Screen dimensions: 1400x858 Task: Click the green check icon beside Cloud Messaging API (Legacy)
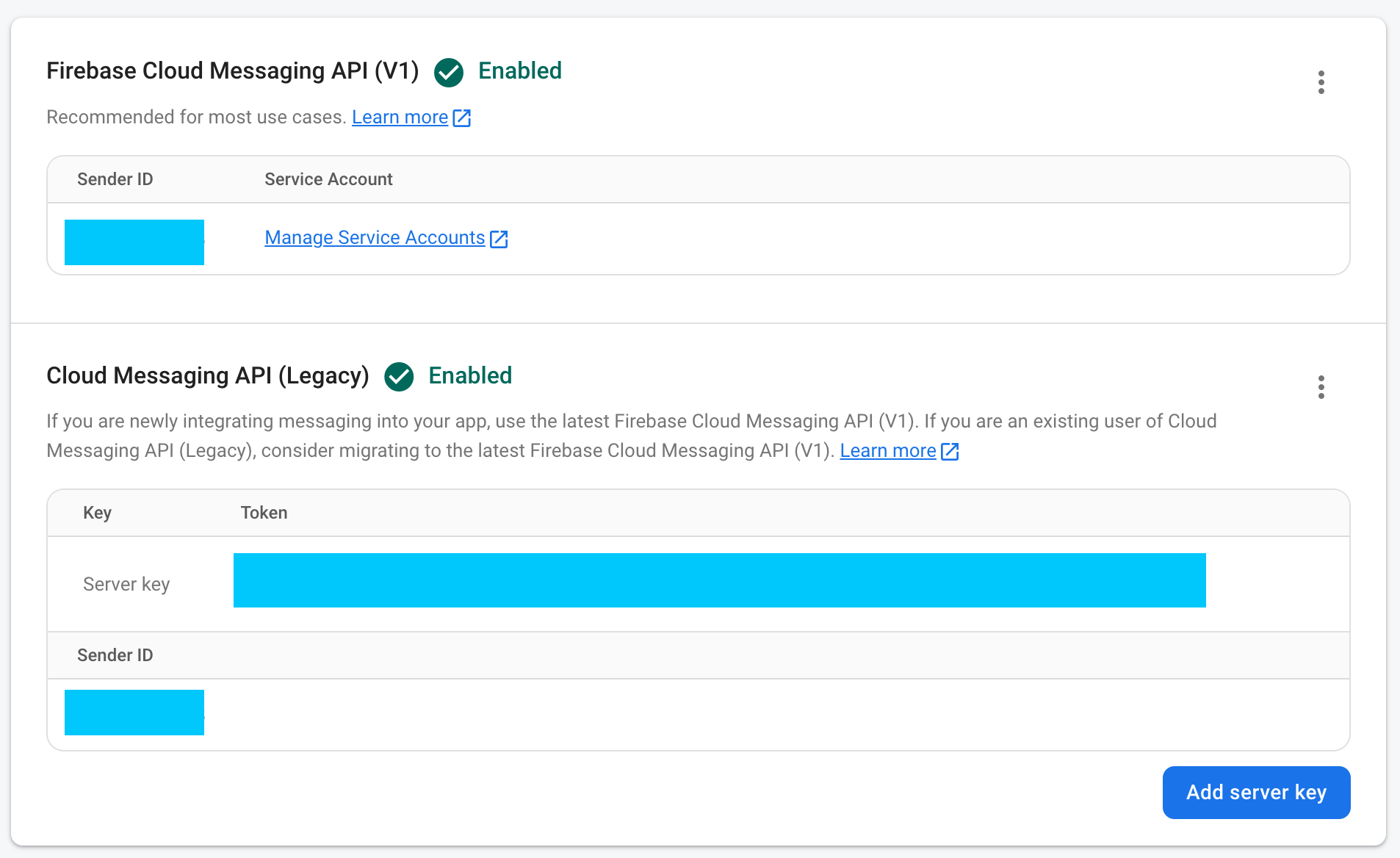[x=399, y=377]
